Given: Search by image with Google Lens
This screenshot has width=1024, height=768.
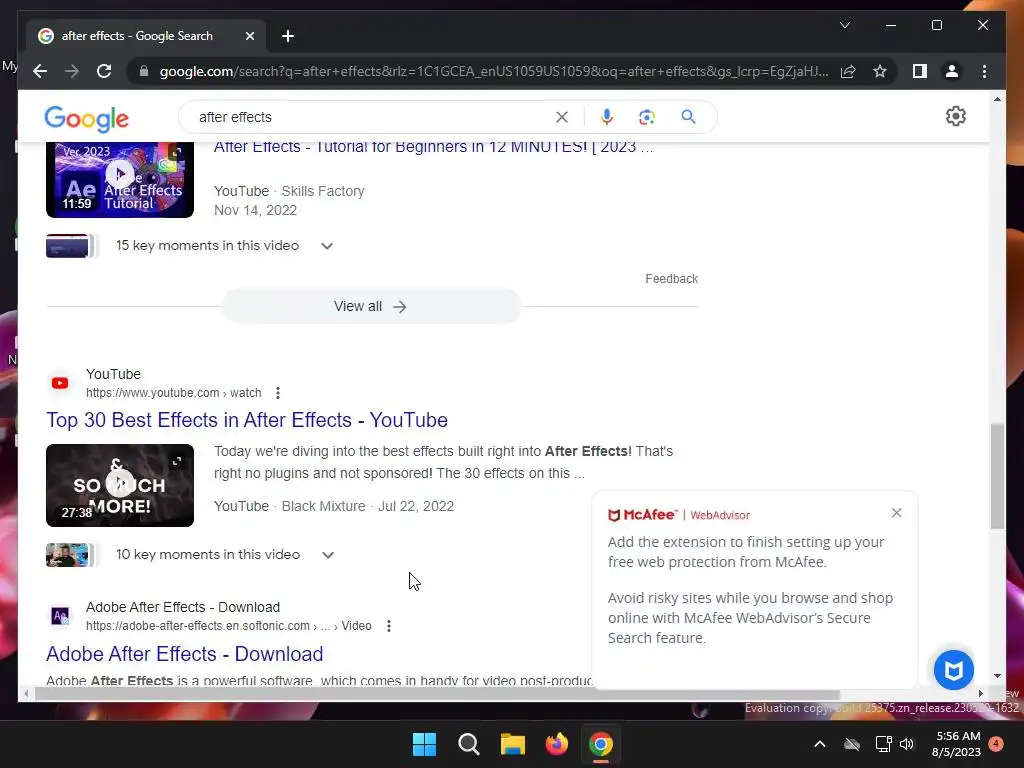Looking at the screenshot, I should tap(647, 117).
